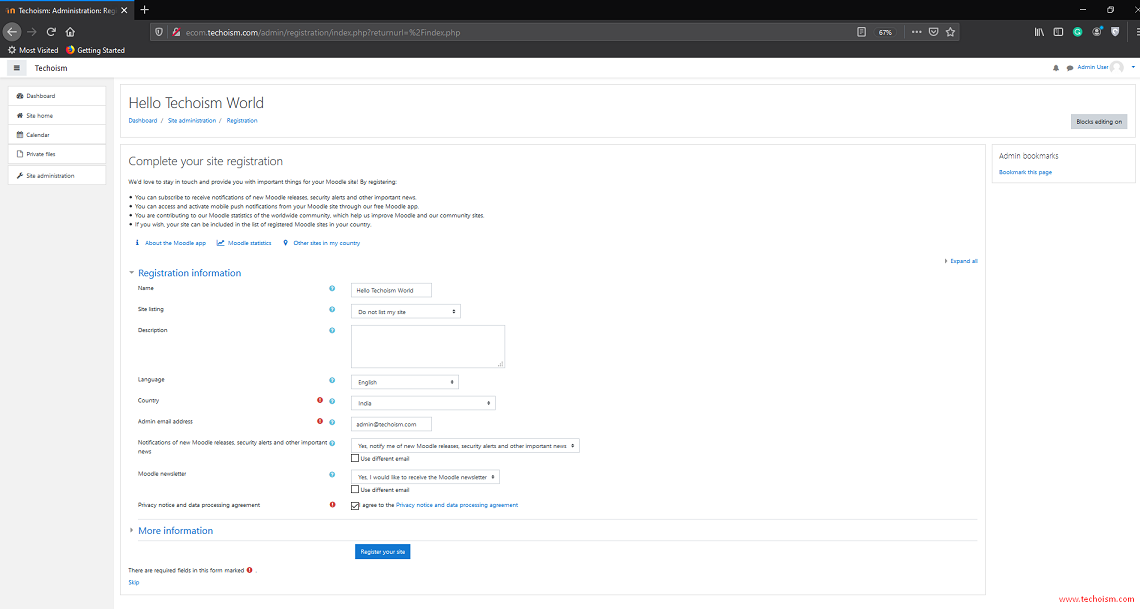Image resolution: width=1140 pixels, height=609 pixels.
Task: Click help icon next to Site listing
Action: point(332,310)
